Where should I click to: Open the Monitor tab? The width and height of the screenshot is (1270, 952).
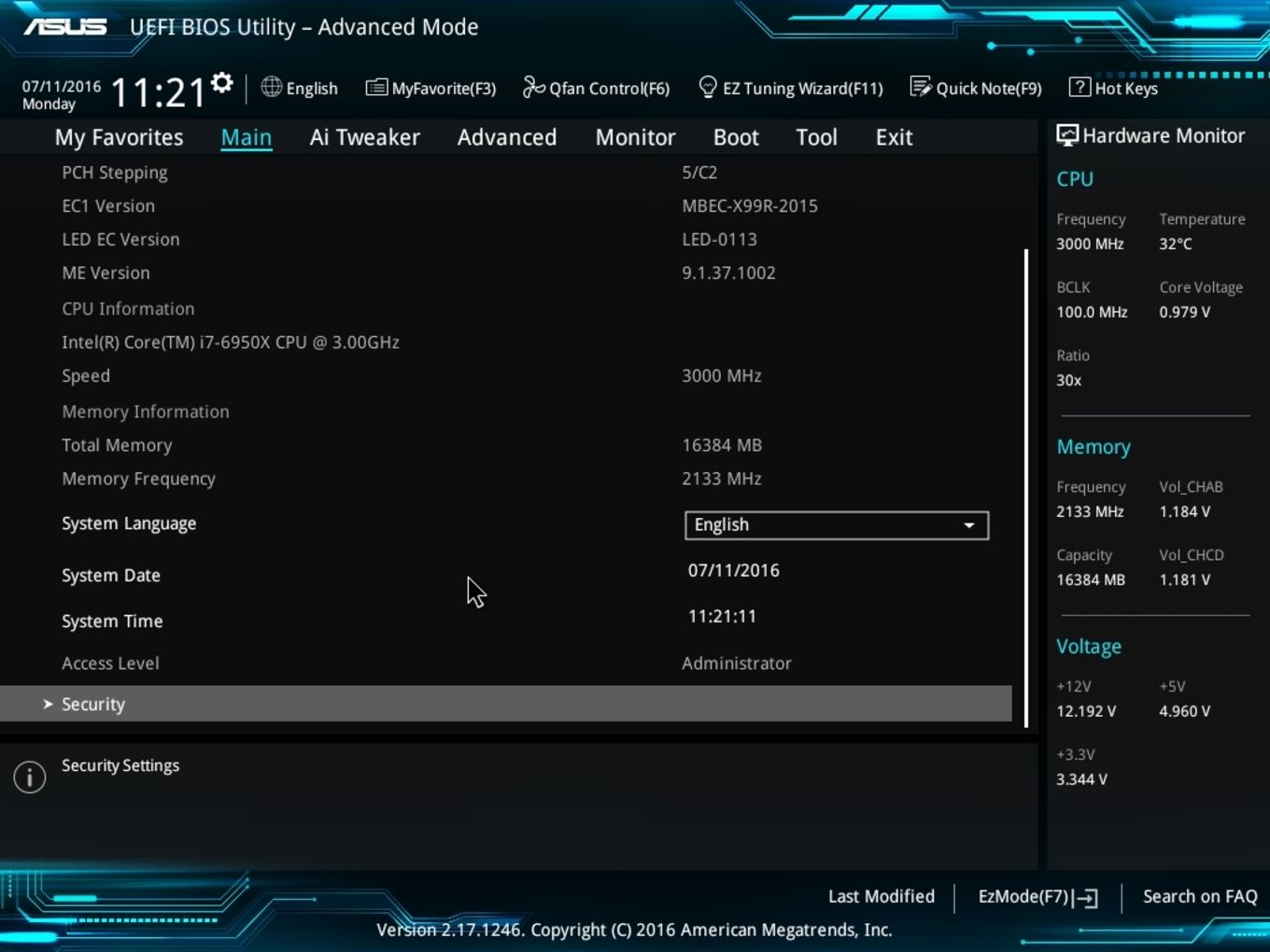click(x=635, y=137)
